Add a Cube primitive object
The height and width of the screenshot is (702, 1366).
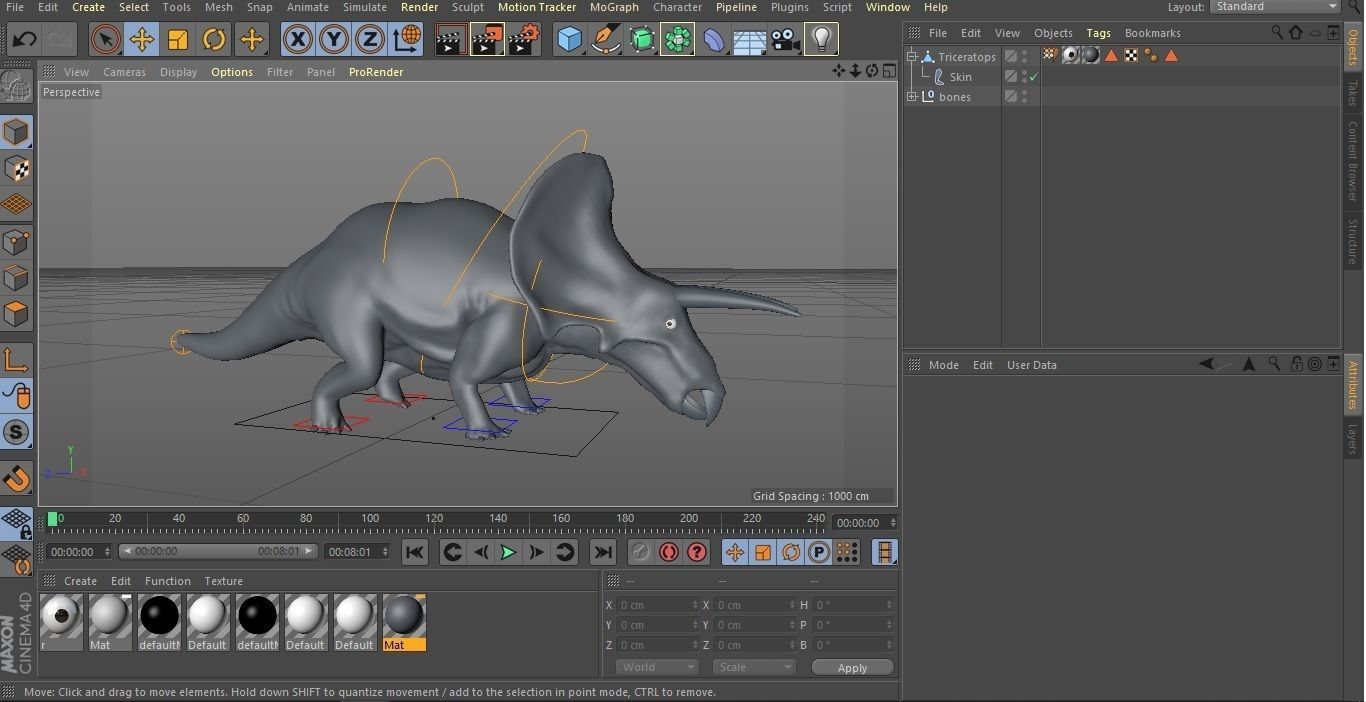(569, 40)
